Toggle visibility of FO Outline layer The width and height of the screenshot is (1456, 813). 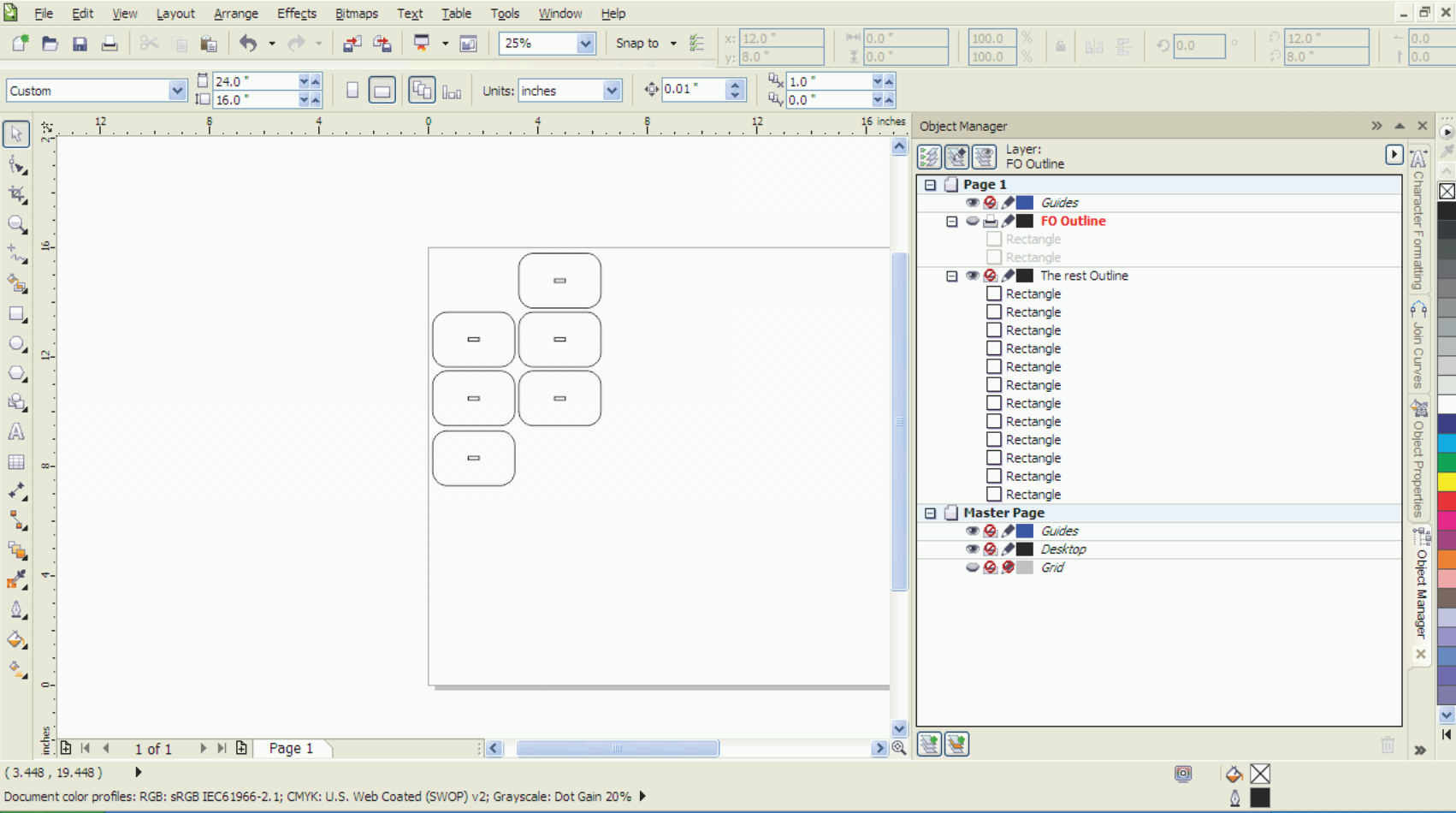(972, 221)
